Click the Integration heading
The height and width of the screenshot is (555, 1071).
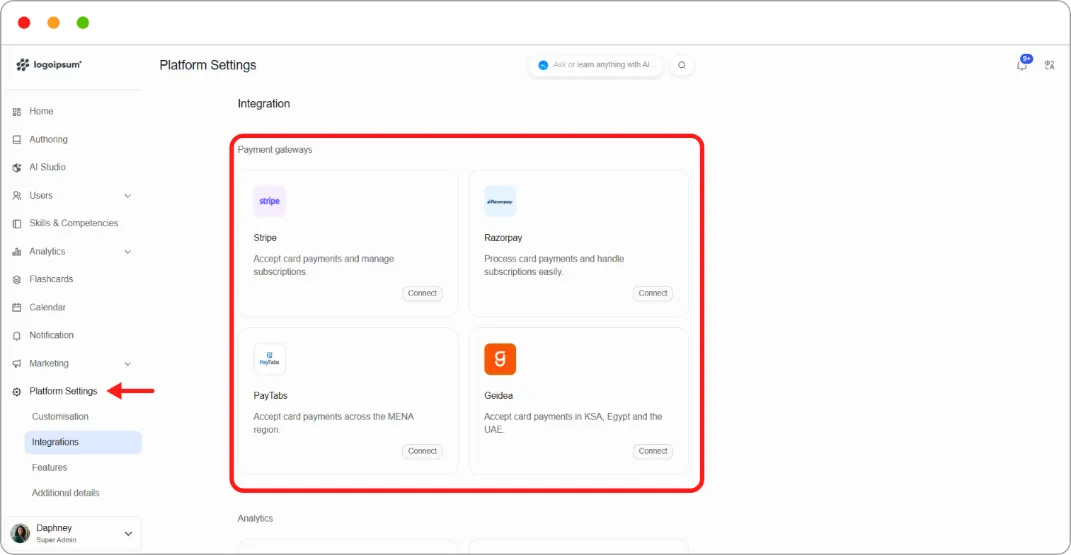264,104
